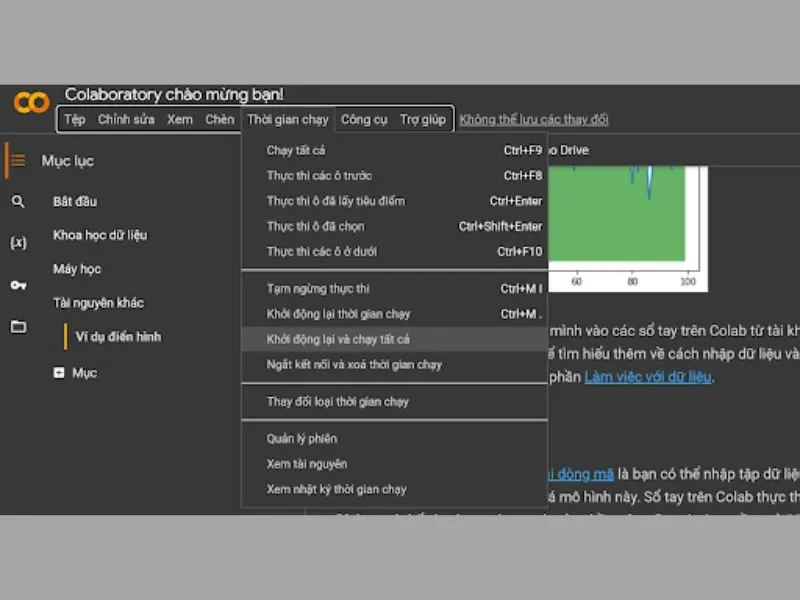Go to Bắt đầu section in contents
This screenshot has height=600, width=800.
(75, 202)
